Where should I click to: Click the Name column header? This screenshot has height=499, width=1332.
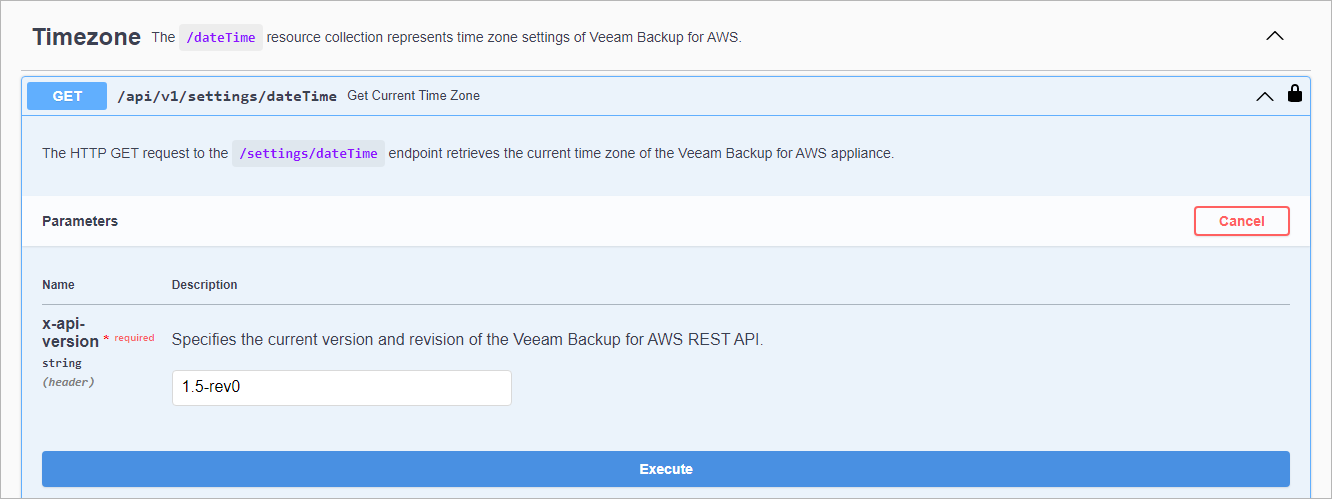coord(58,285)
